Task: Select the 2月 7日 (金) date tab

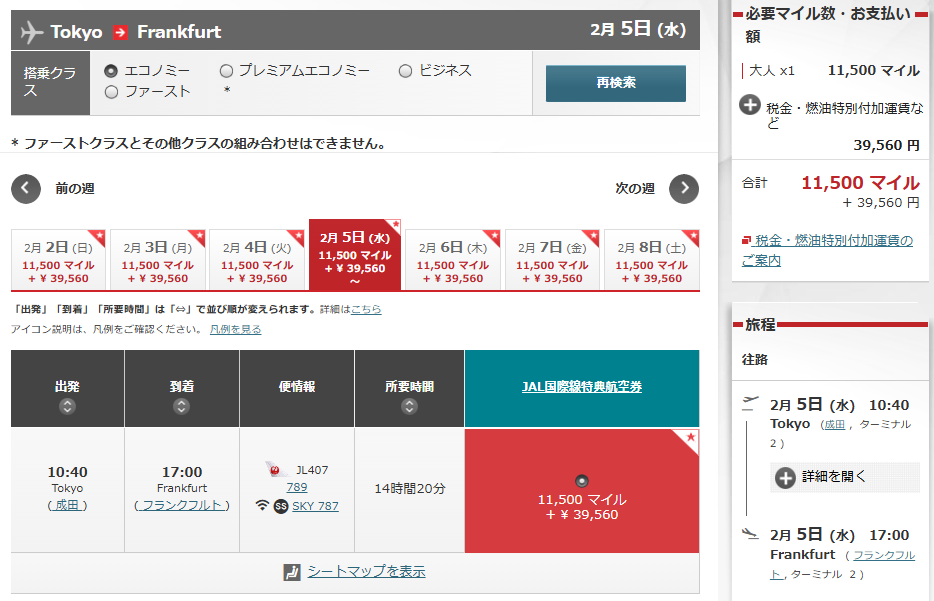Action: pos(552,260)
